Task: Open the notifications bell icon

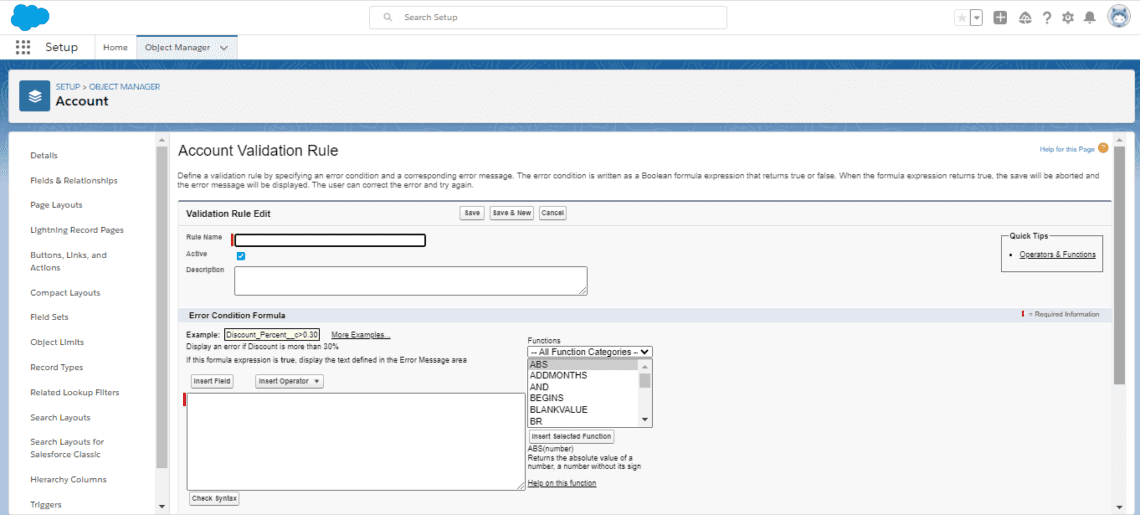Action: (1089, 17)
